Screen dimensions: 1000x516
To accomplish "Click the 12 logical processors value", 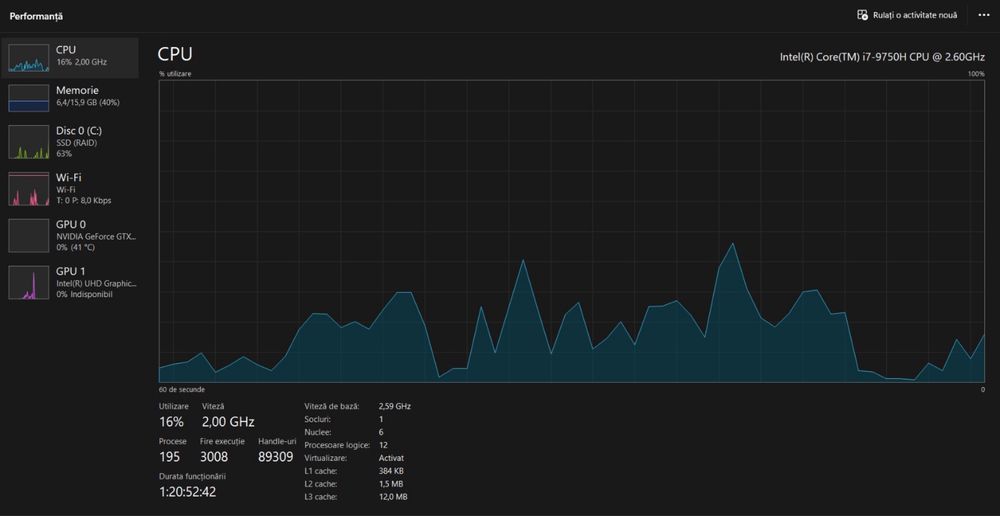I will 383,445.
